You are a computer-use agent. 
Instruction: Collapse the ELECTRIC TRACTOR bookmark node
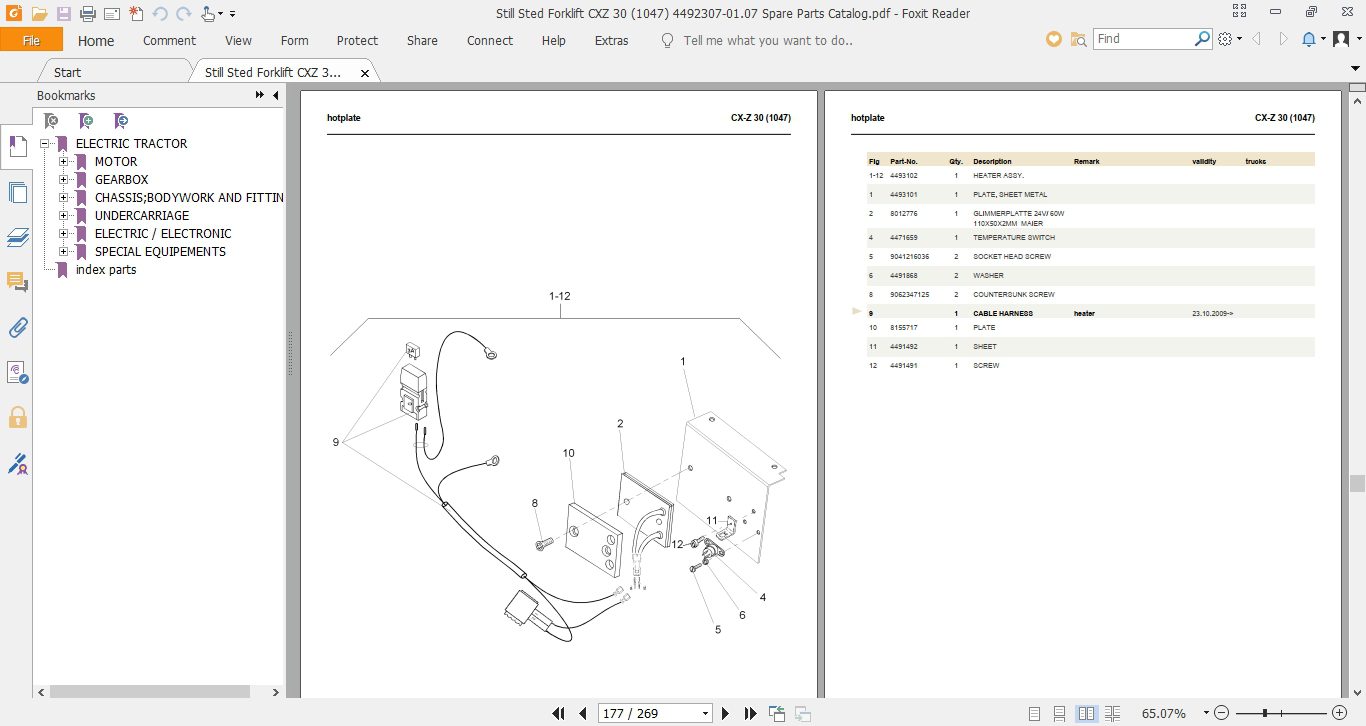click(45, 143)
